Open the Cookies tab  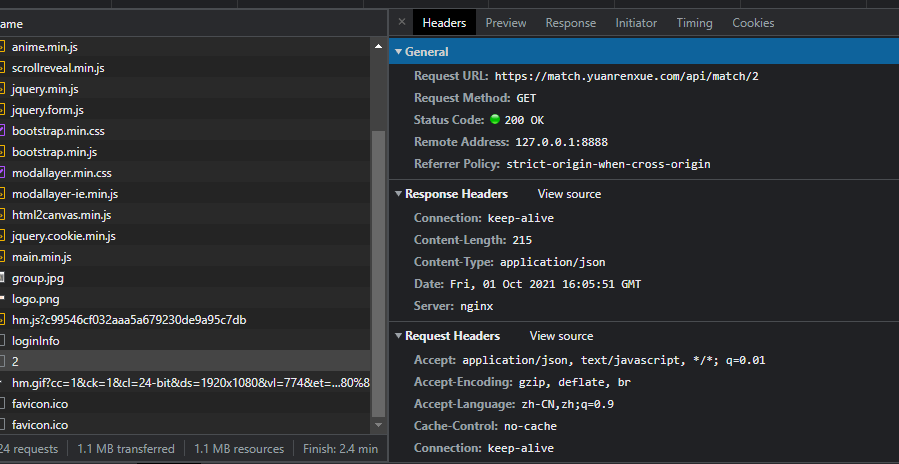[753, 23]
